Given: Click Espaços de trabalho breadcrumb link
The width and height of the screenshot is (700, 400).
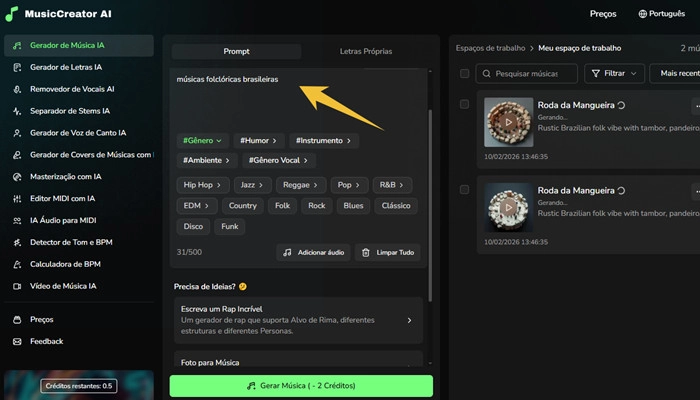Looking at the screenshot, I should (x=490, y=48).
